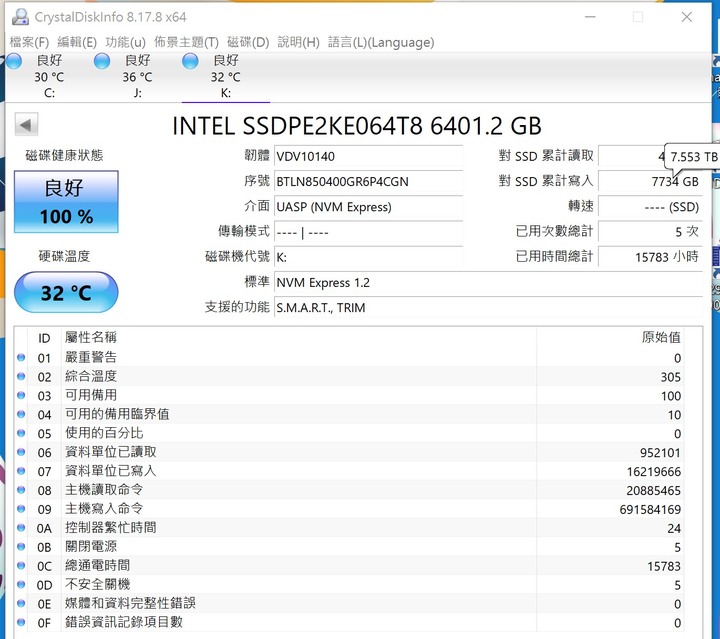Select the attribute name 可用的備用臨界值

pyautogui.click(x=117, y=414)
